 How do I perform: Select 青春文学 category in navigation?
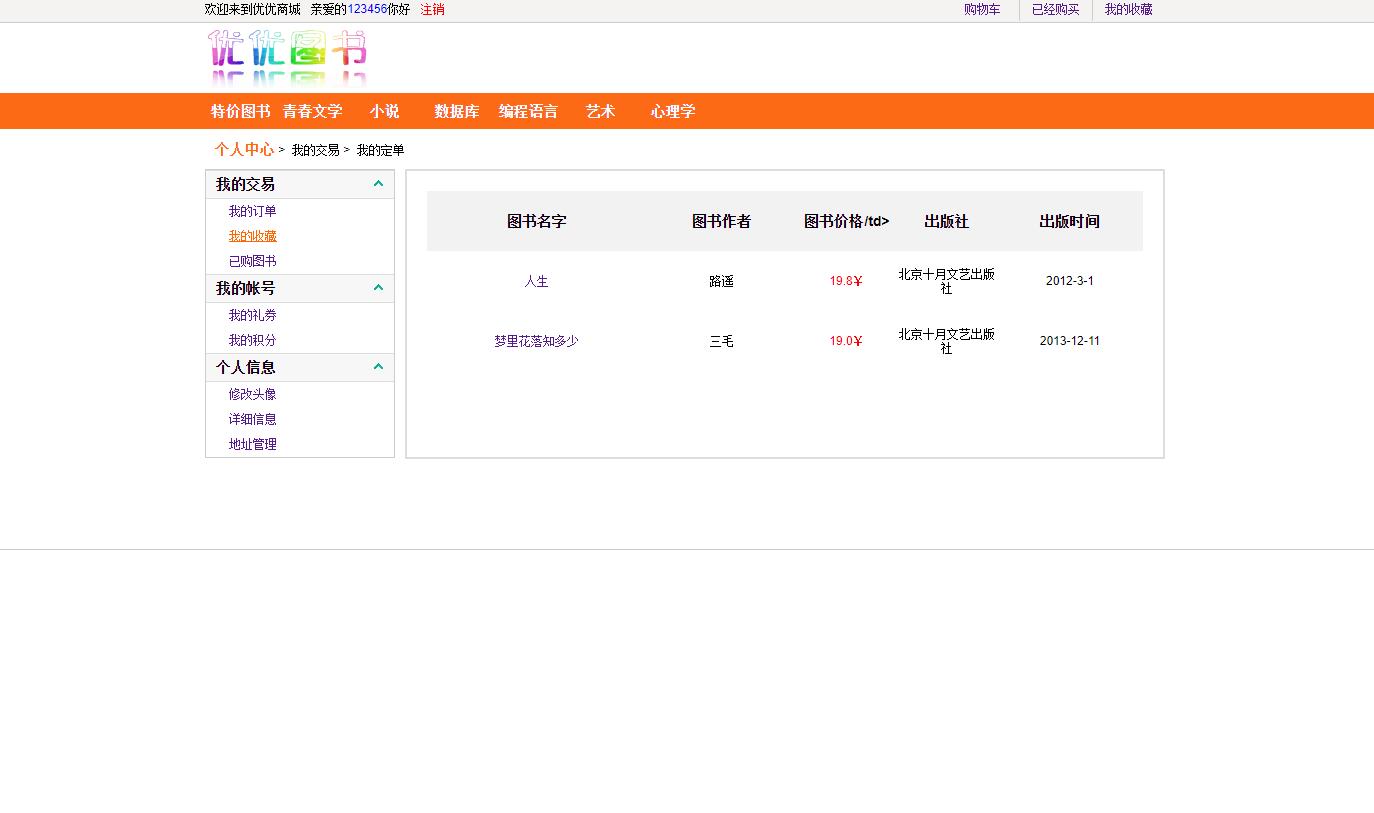312,111
